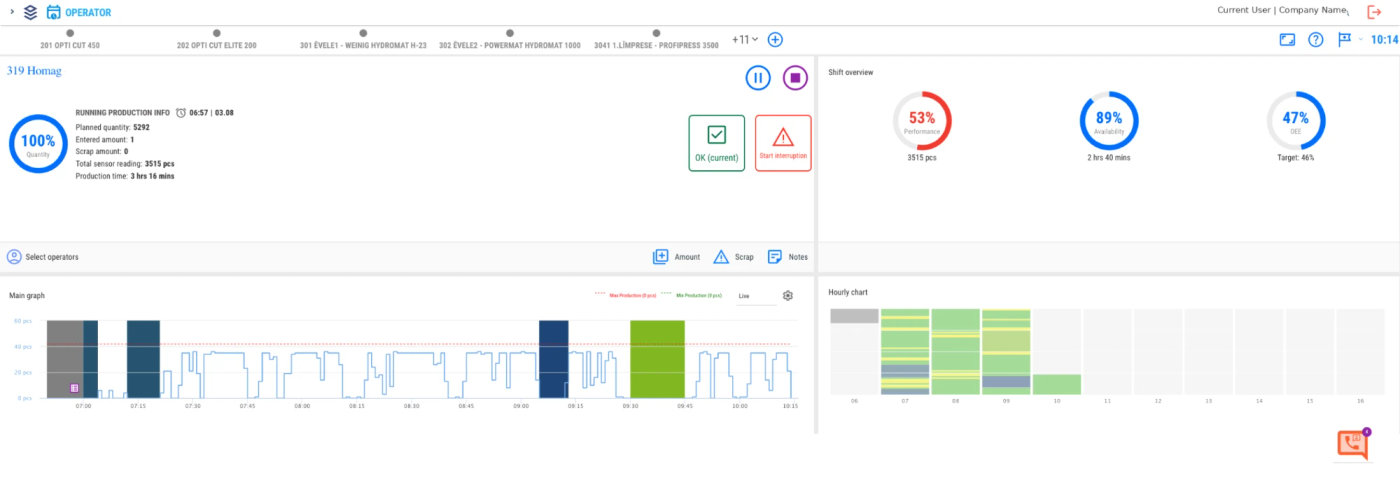Click Planned quantity: 5292 text
Viewport: 1400px width, 483px height.
tap(113, 128)
